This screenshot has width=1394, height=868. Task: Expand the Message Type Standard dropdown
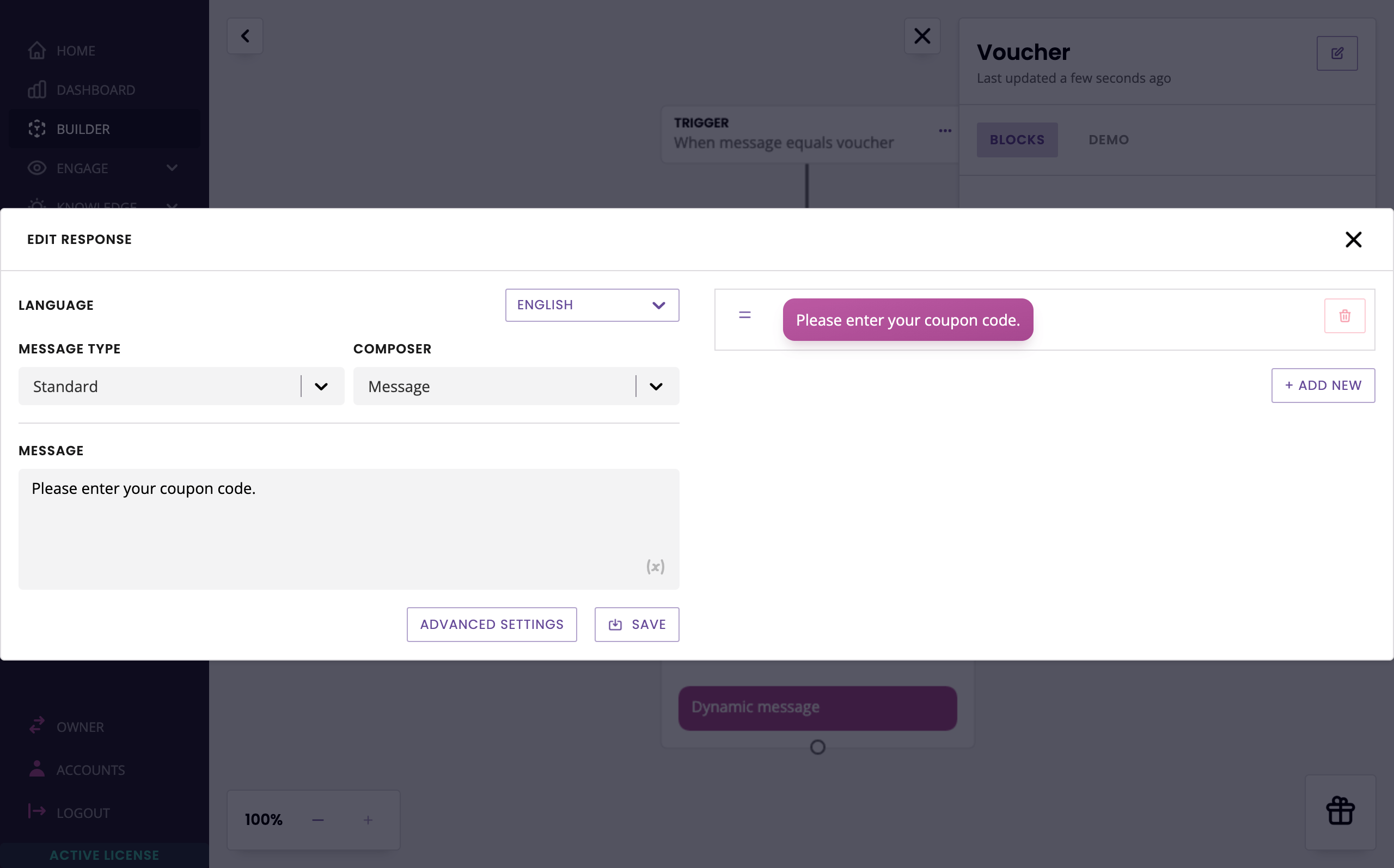pyautogui.click(x=181, y=386)
